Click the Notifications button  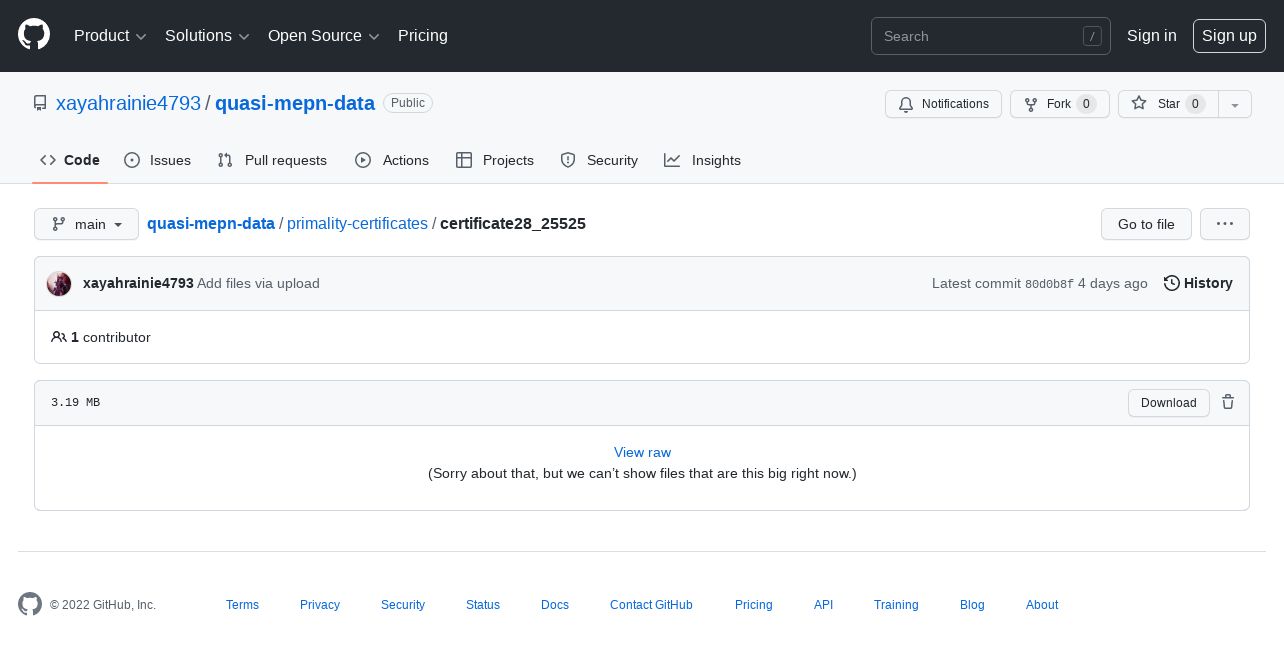(x=943, y=104)
